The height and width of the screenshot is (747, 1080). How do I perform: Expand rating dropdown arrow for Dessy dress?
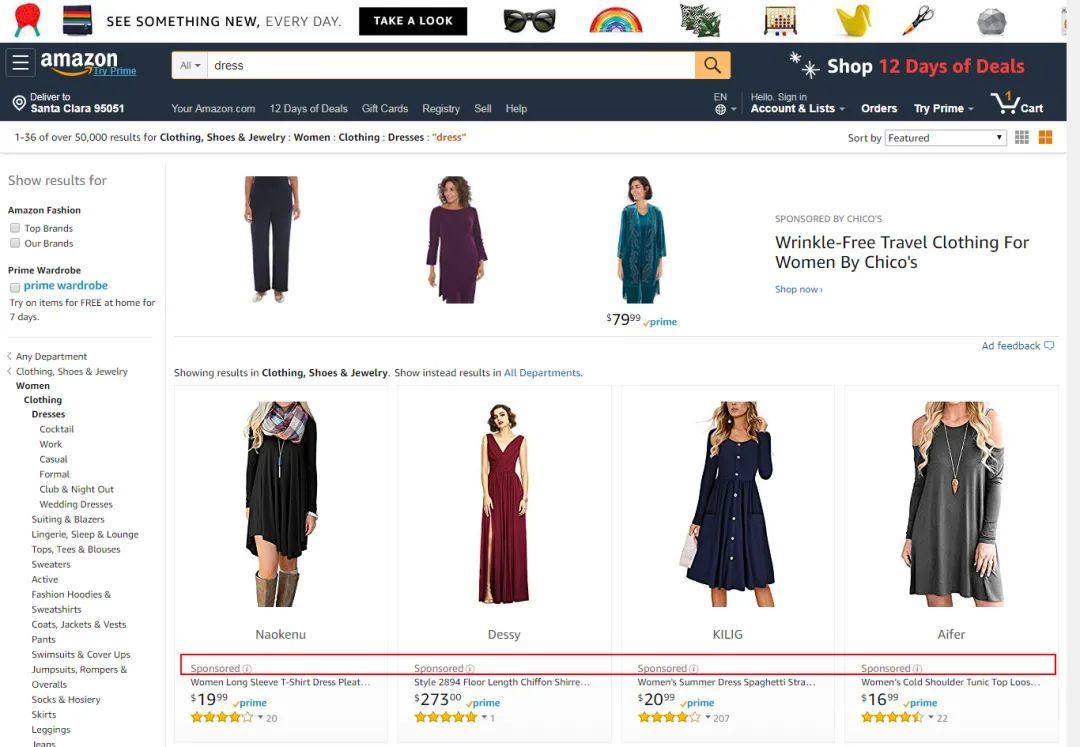[484, 718]
